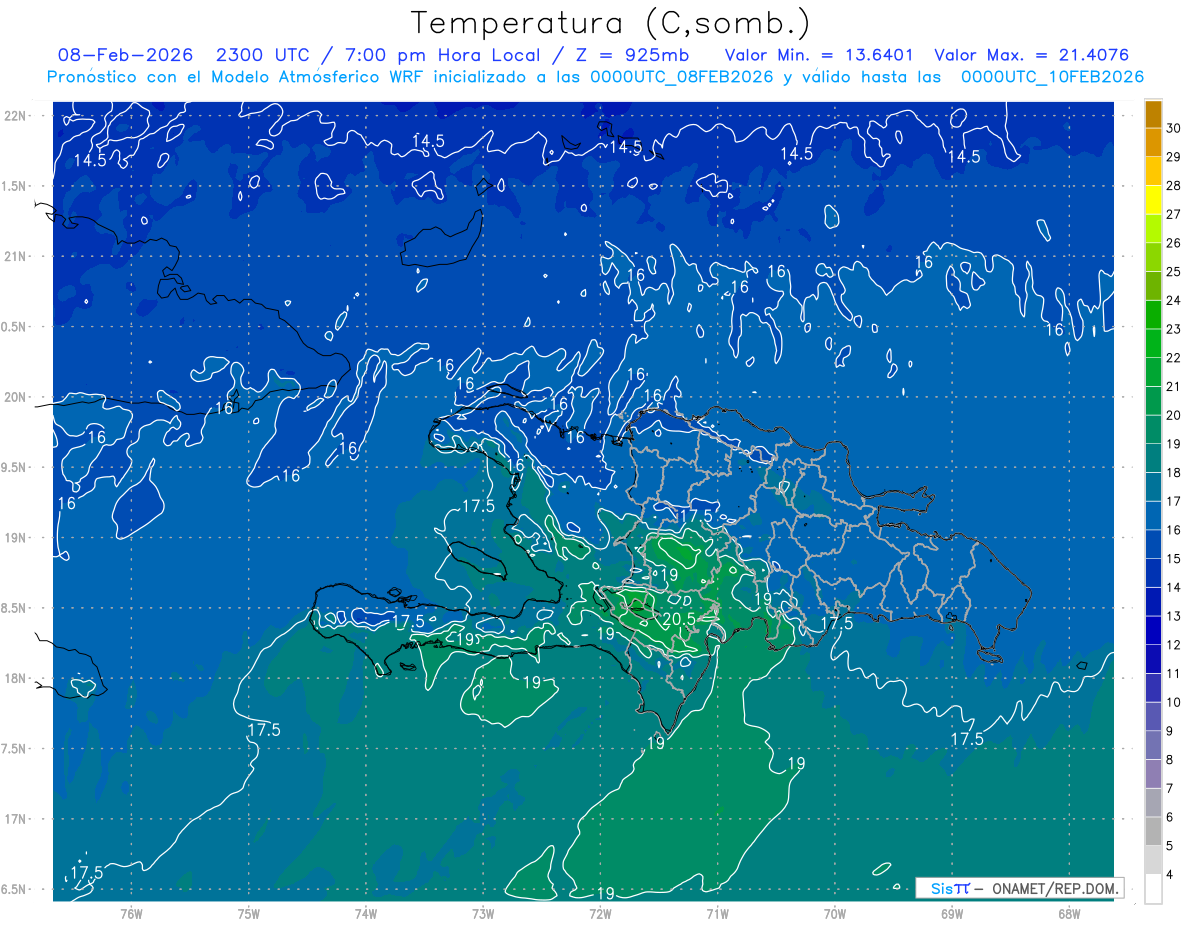Click the '13' label on the color scale
The width and height of the screenshot is (1200, 927).
point(1173,616)
